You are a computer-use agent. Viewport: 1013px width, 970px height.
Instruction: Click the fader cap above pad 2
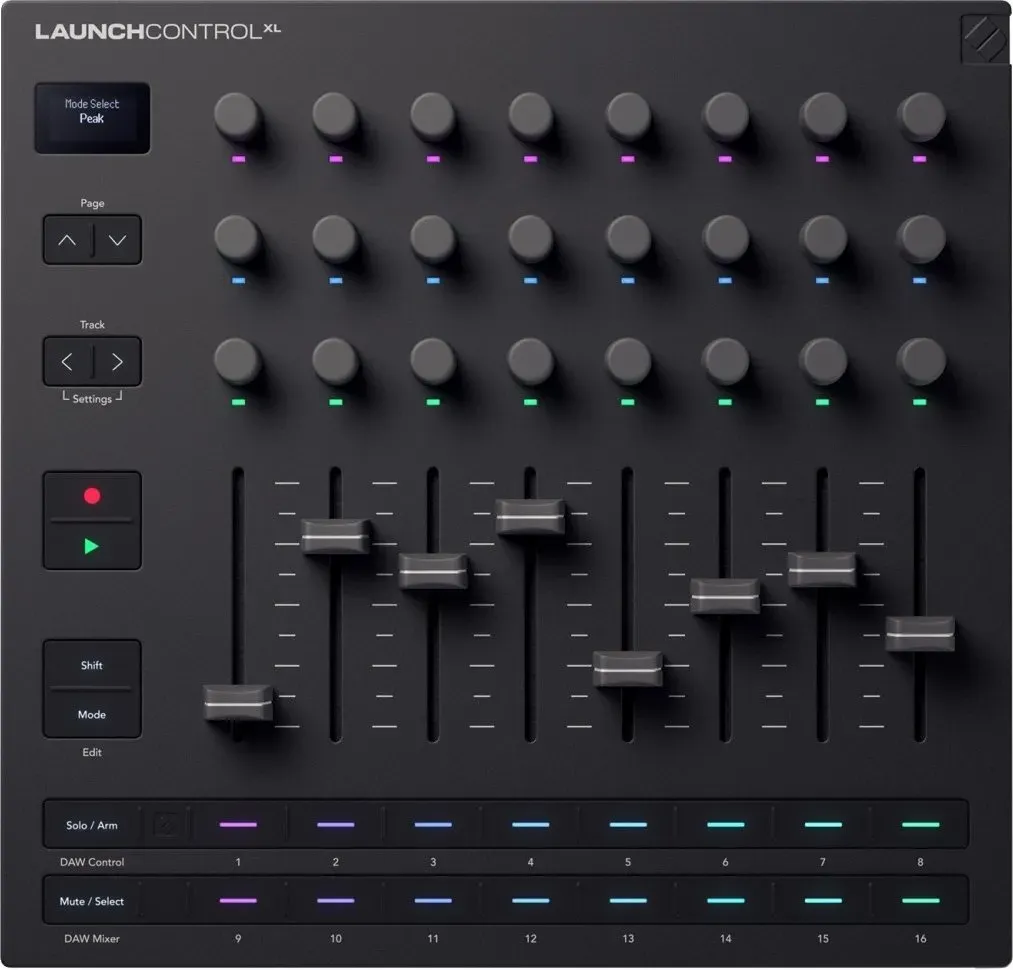point(336,536)
